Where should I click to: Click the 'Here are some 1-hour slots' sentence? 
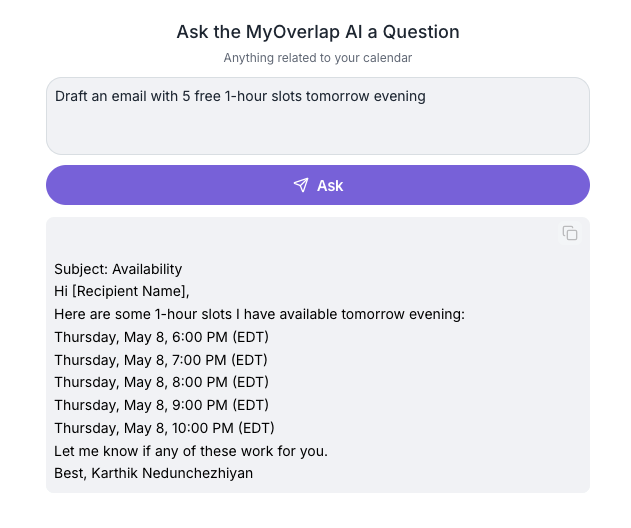(x=259, y=314)
